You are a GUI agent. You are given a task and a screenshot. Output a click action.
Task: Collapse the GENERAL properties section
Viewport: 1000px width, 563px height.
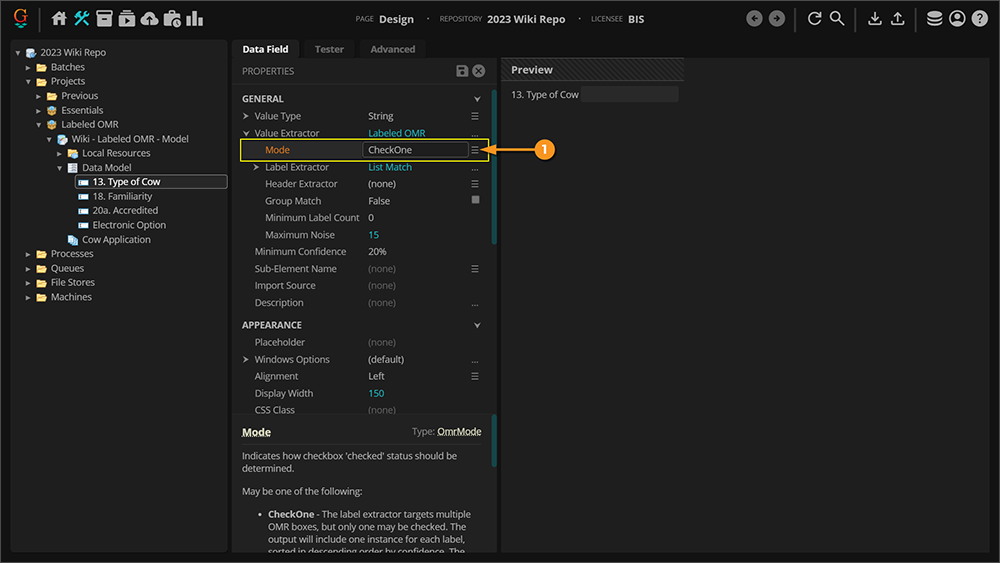click(x=477, y=99)
